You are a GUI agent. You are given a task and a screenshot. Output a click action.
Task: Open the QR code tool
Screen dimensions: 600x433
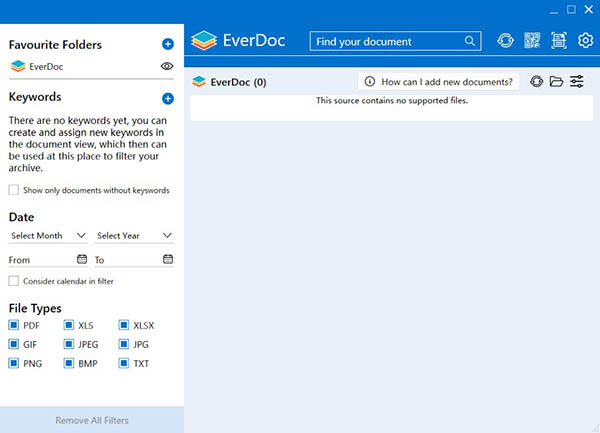[x=532, y=40]
